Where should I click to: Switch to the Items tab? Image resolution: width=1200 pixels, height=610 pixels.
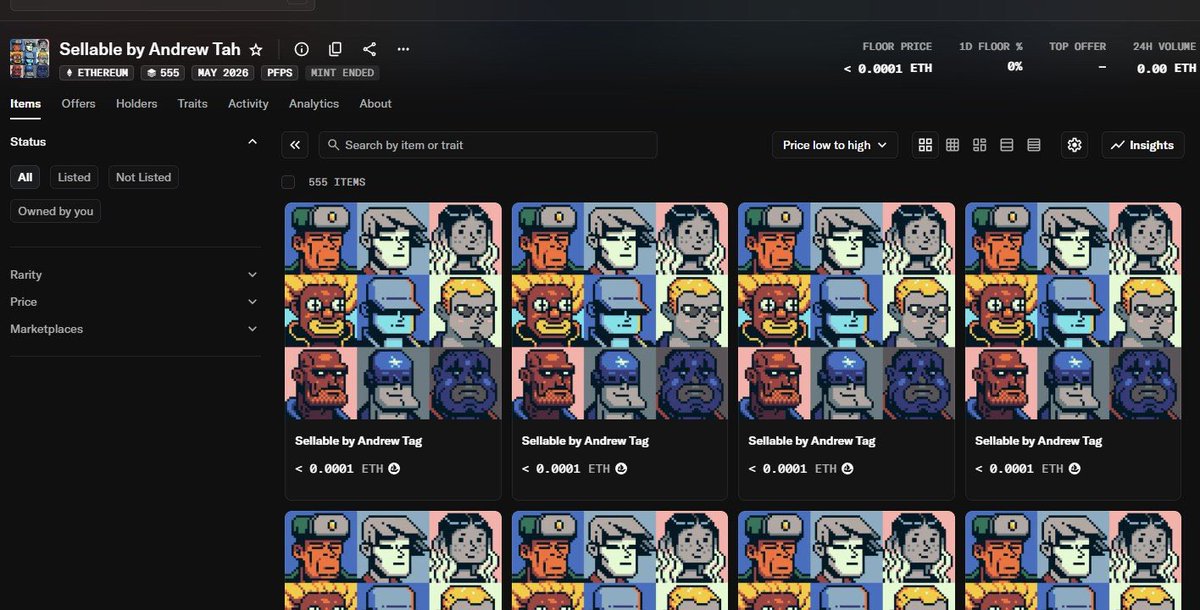click(26, 104)
